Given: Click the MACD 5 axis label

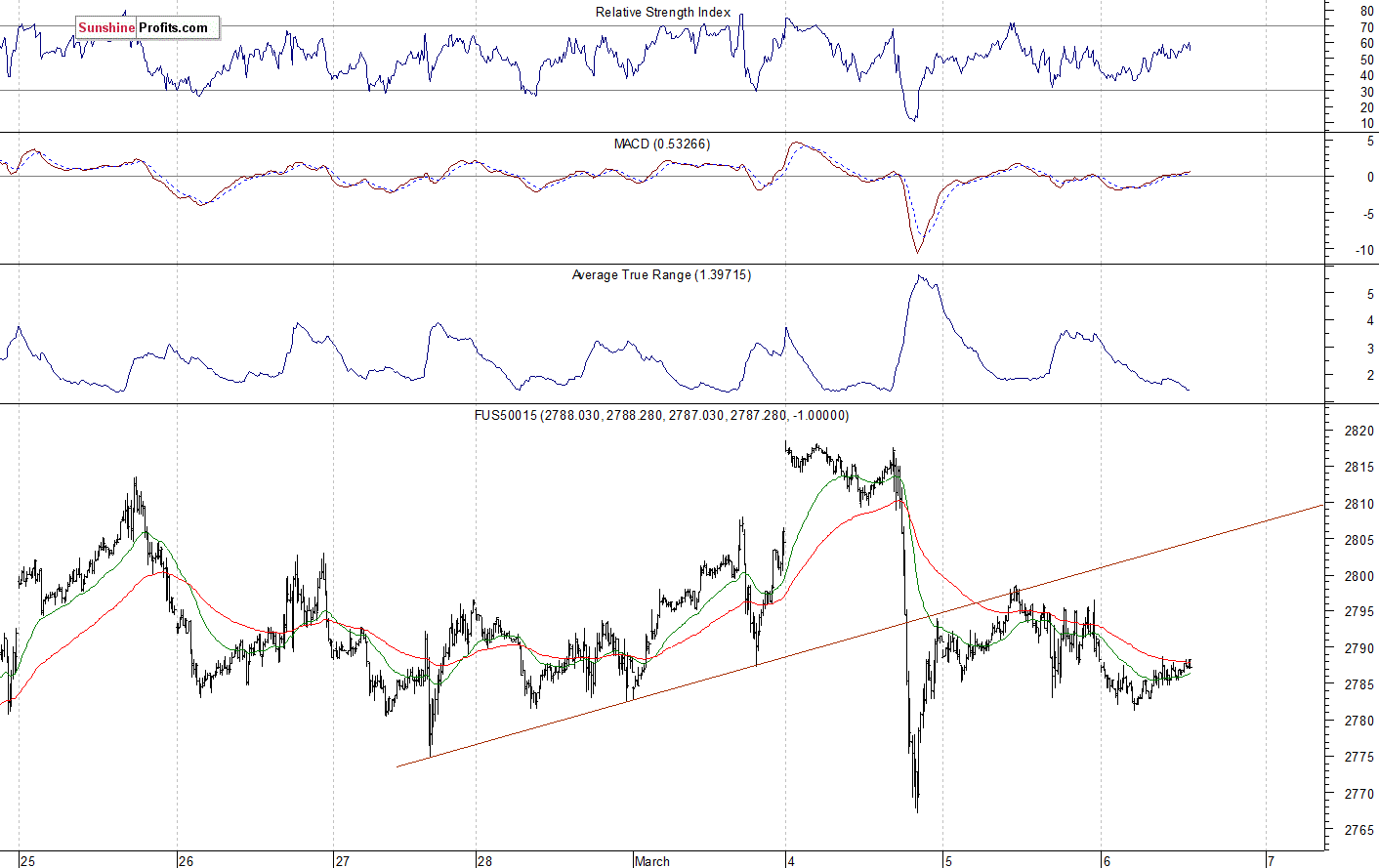Looking at the screenshot, I should [x=1370, y=142].
